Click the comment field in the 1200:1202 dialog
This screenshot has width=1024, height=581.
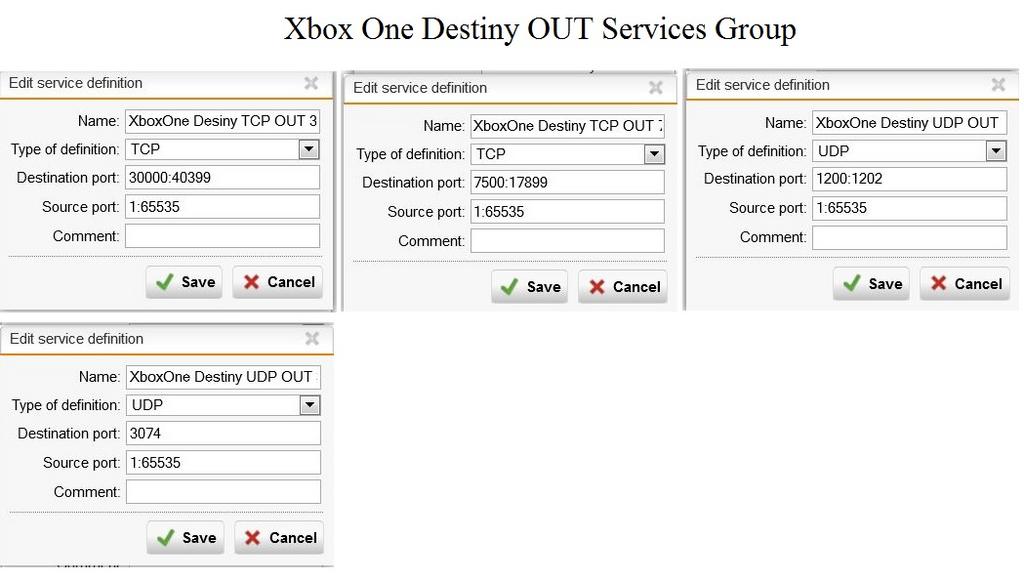point(909,238)
